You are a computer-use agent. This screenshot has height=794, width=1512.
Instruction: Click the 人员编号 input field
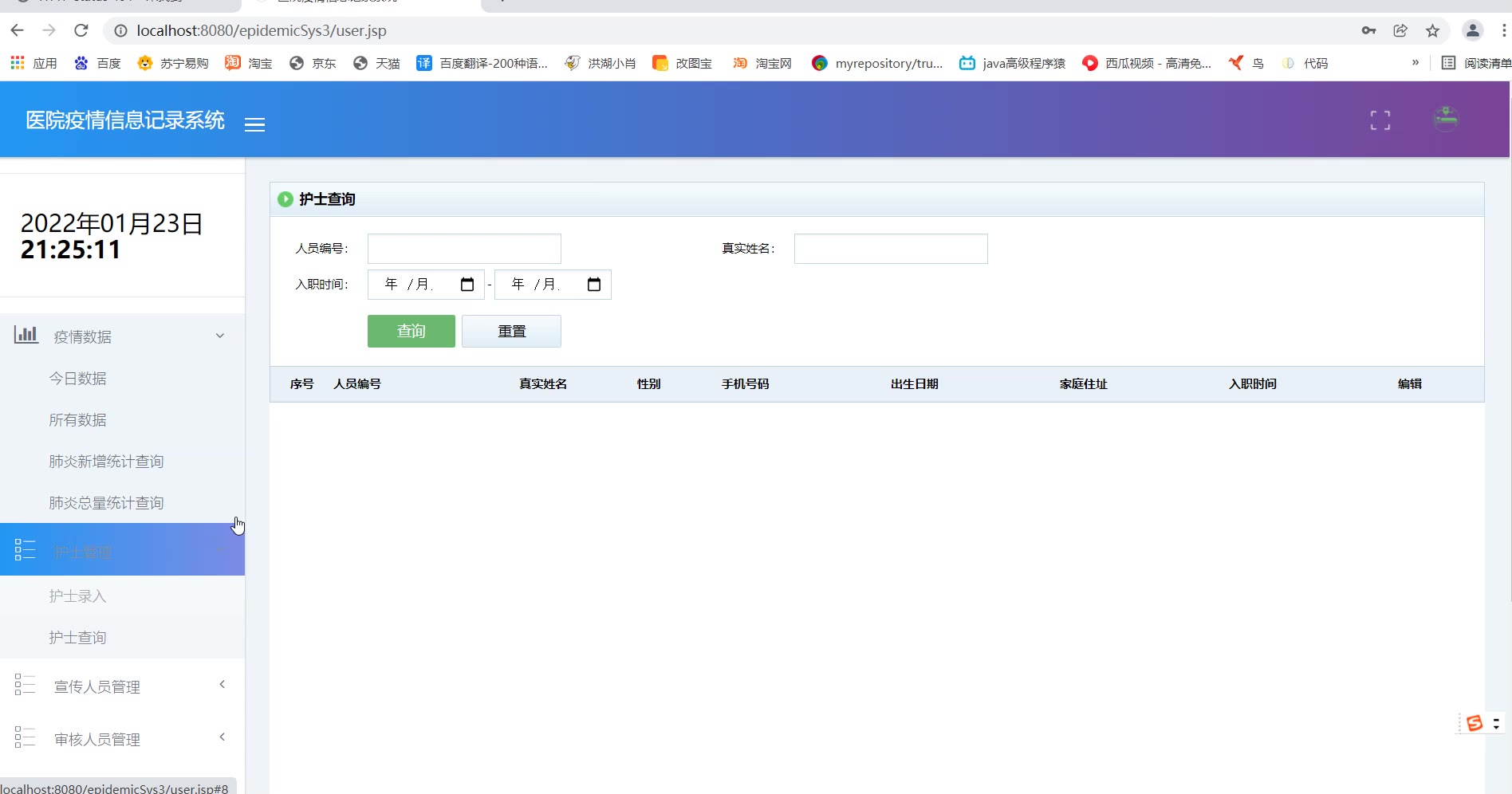pos(464,249)
